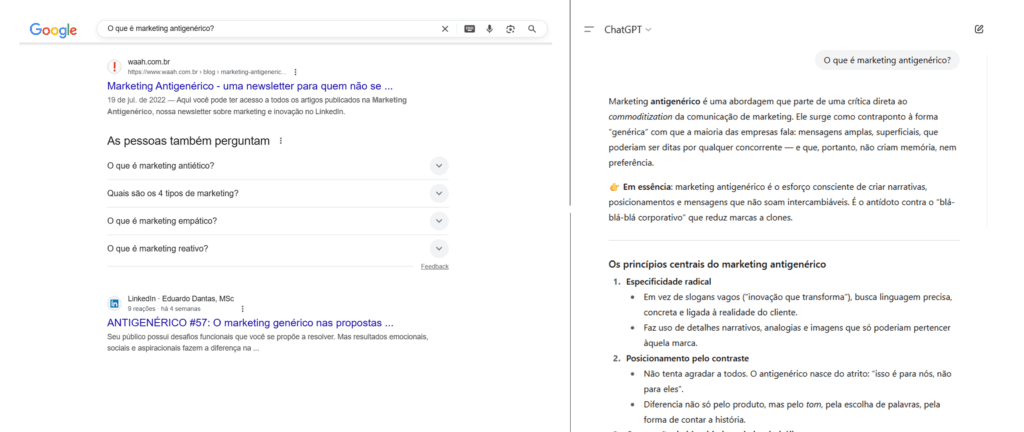1024x432 pixels.
Task: Expand "O que é marketing empático?" question
Action: 439,221
